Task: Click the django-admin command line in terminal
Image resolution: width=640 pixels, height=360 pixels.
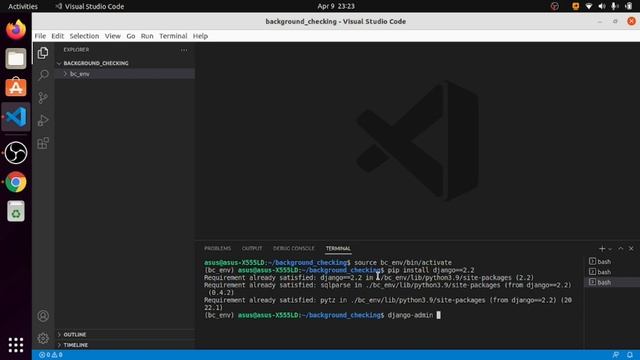Action: (322, 315)
